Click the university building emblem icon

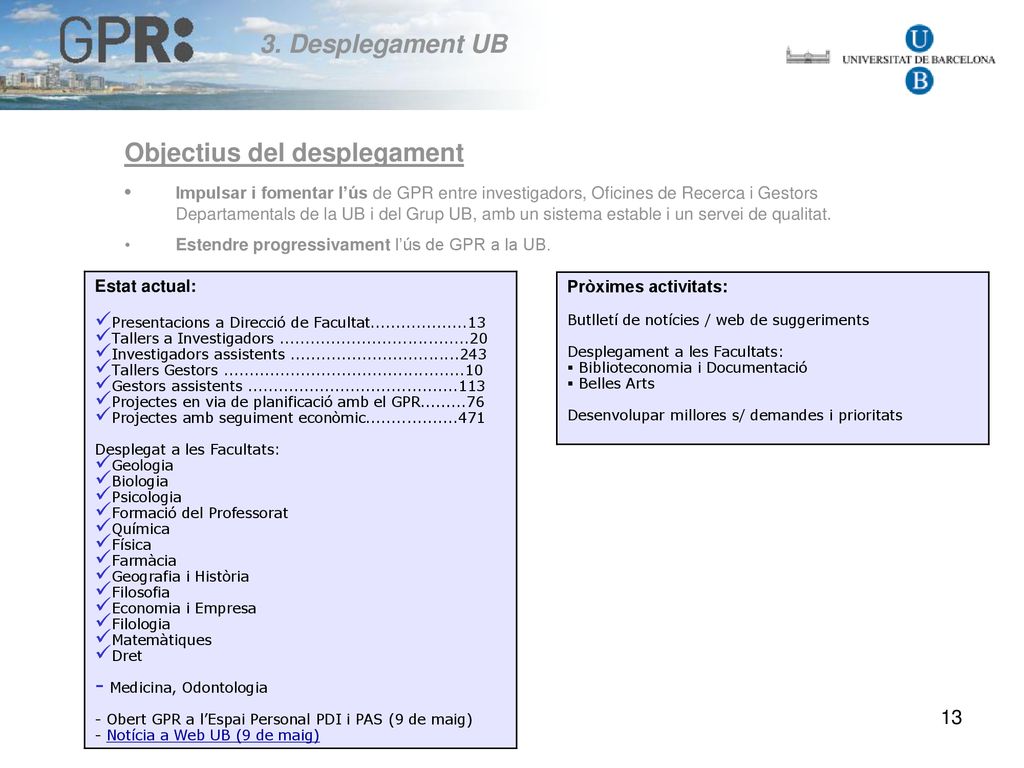tap(808, 56)
